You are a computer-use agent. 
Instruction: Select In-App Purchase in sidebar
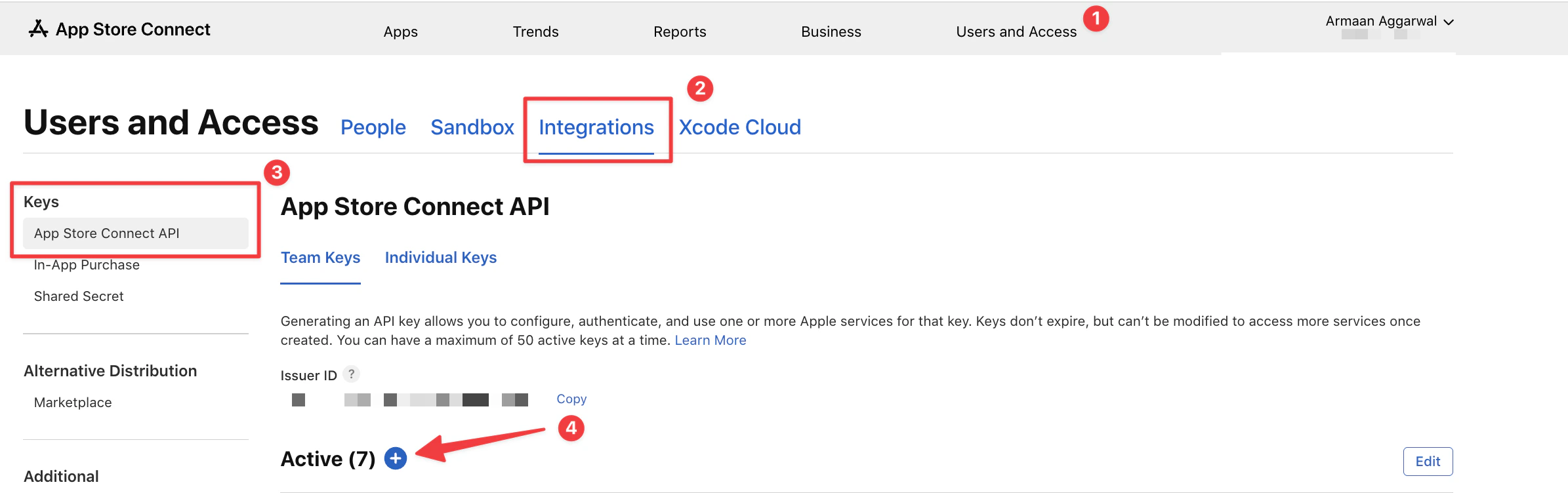[x=87, y=265]
